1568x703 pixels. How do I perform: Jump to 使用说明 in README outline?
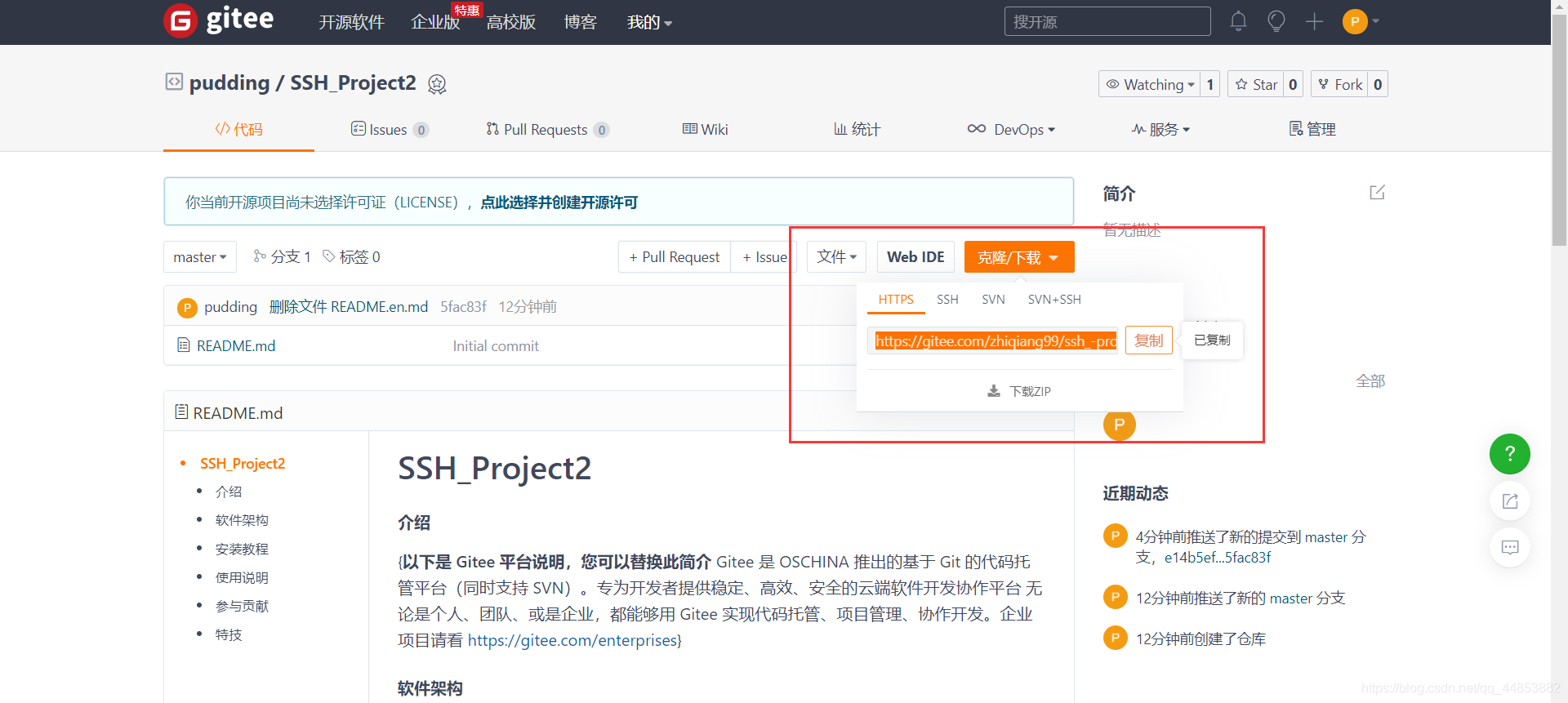tap(242, 577)
